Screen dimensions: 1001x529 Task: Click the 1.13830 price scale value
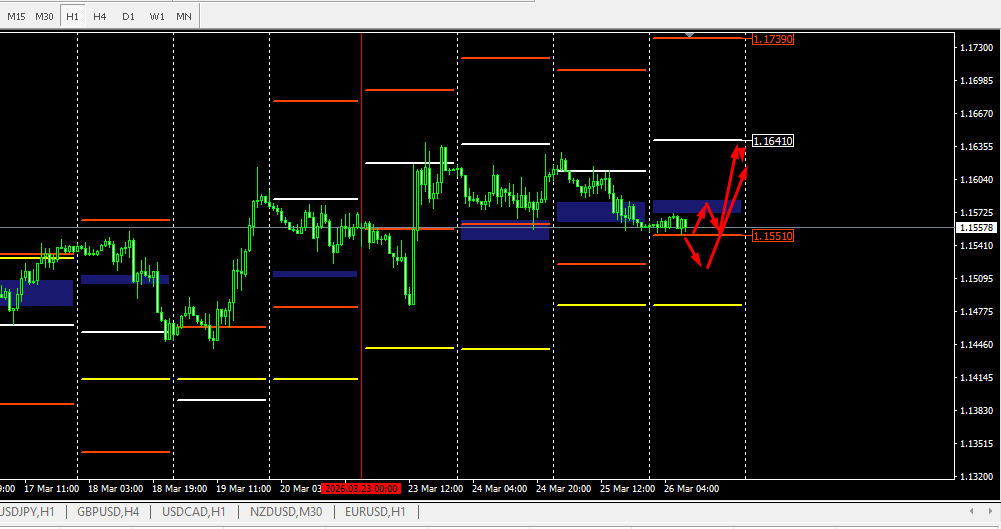point(977,411)
